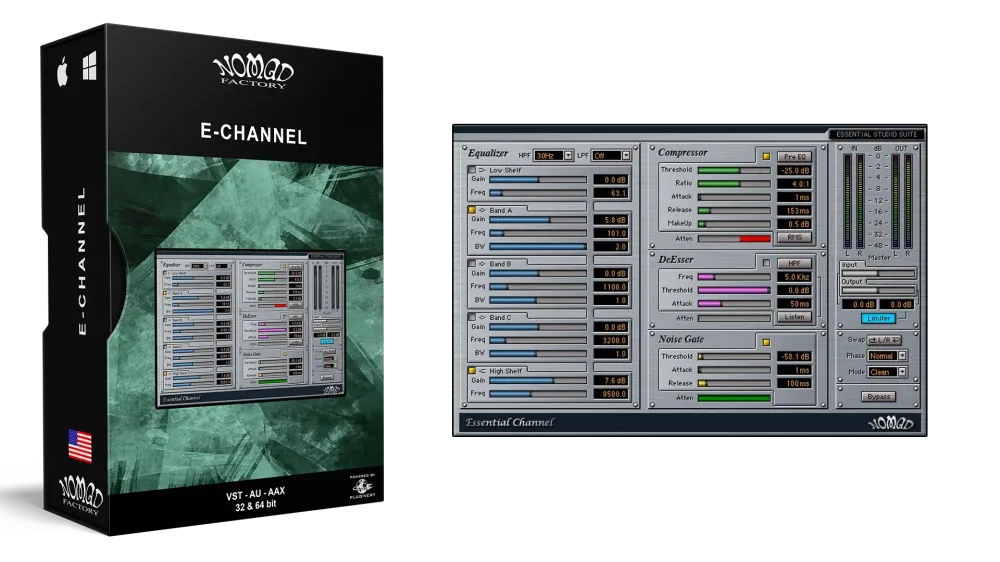
Task: Enable the Band C checkbox
Action: [472, 317]
